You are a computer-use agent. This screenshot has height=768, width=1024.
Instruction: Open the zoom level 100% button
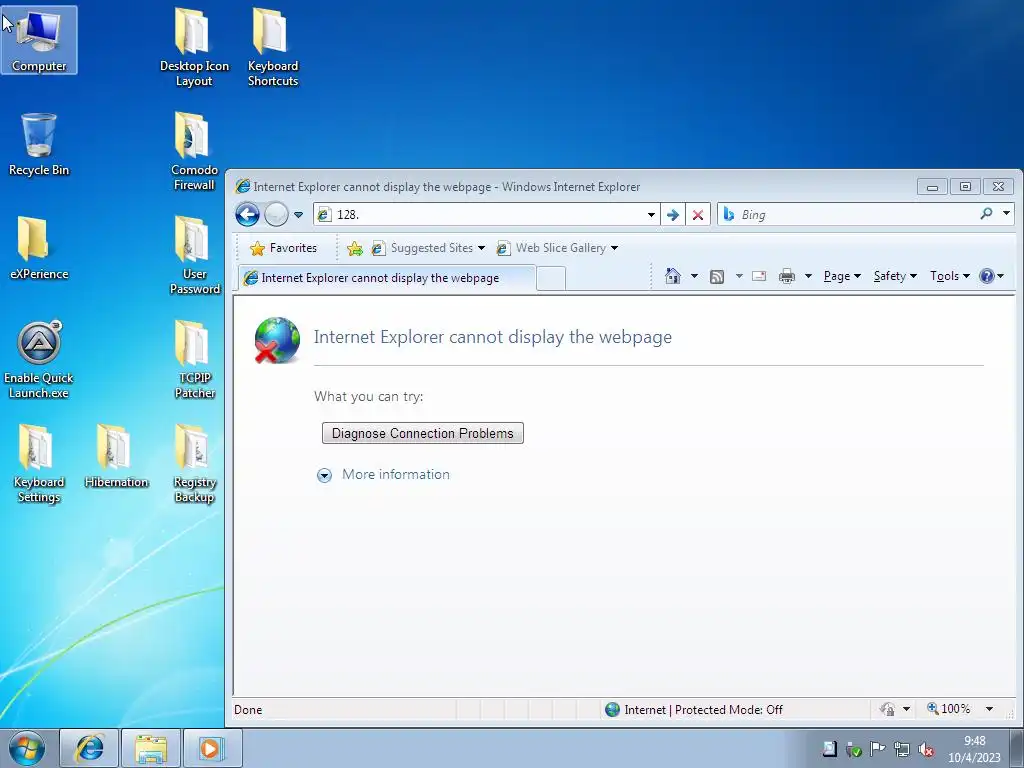tap(949, 709)
